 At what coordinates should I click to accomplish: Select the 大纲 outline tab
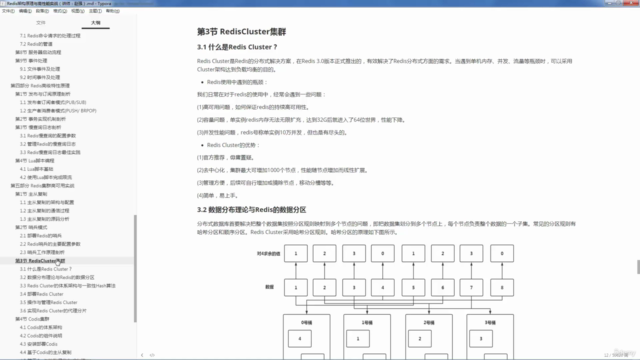tap(96, 23)
